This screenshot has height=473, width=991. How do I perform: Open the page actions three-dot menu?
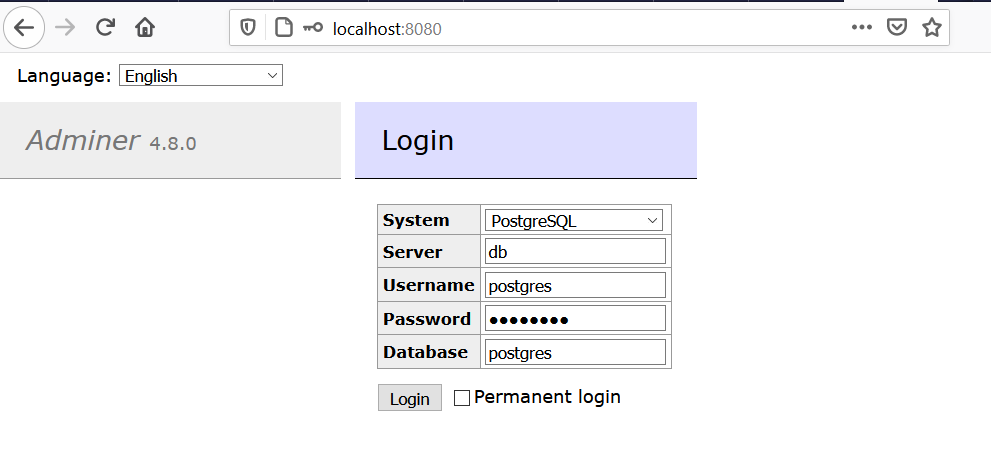click(x=861, y=27)
